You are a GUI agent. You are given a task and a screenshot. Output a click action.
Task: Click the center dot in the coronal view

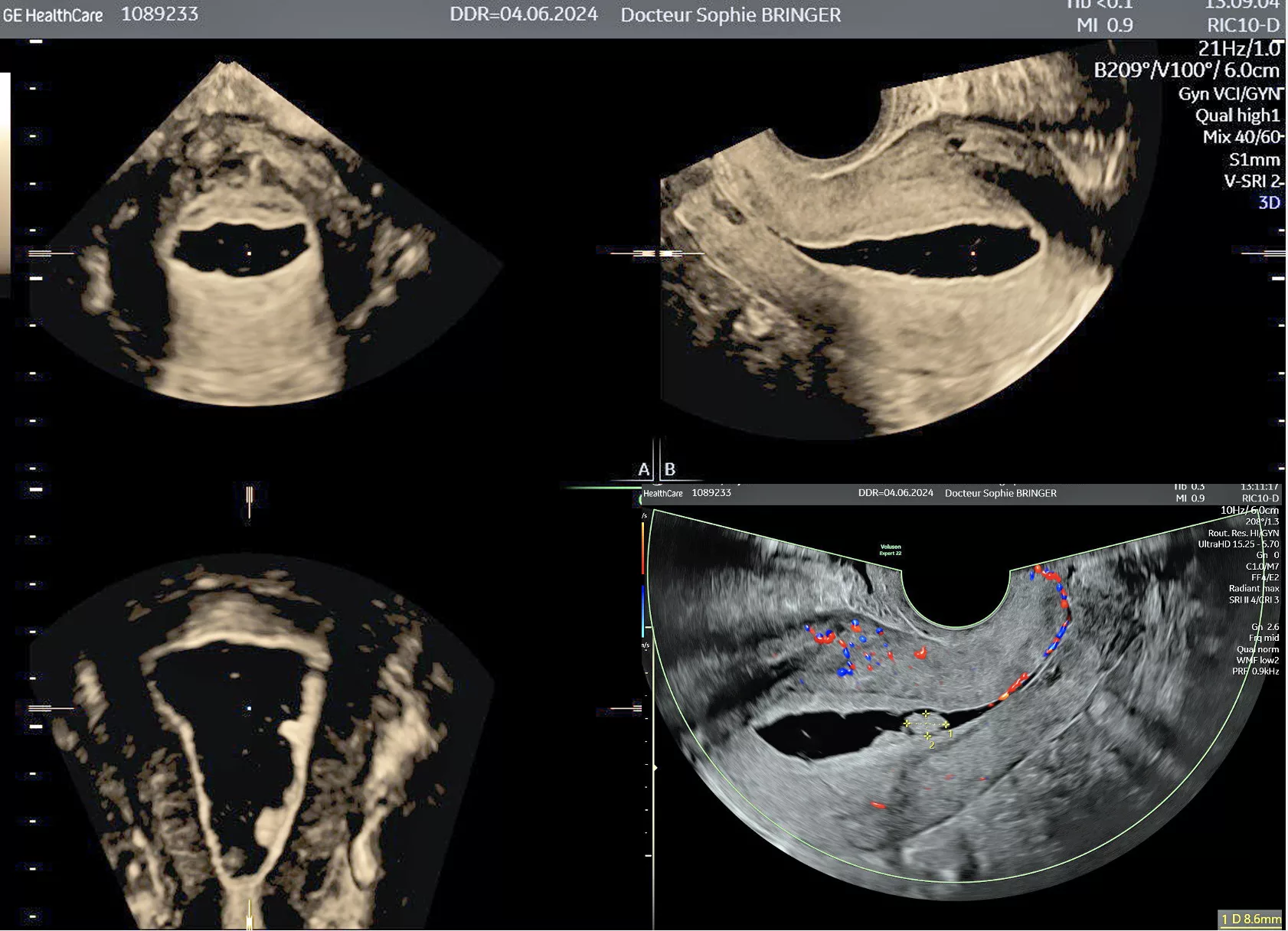[249, 708]
